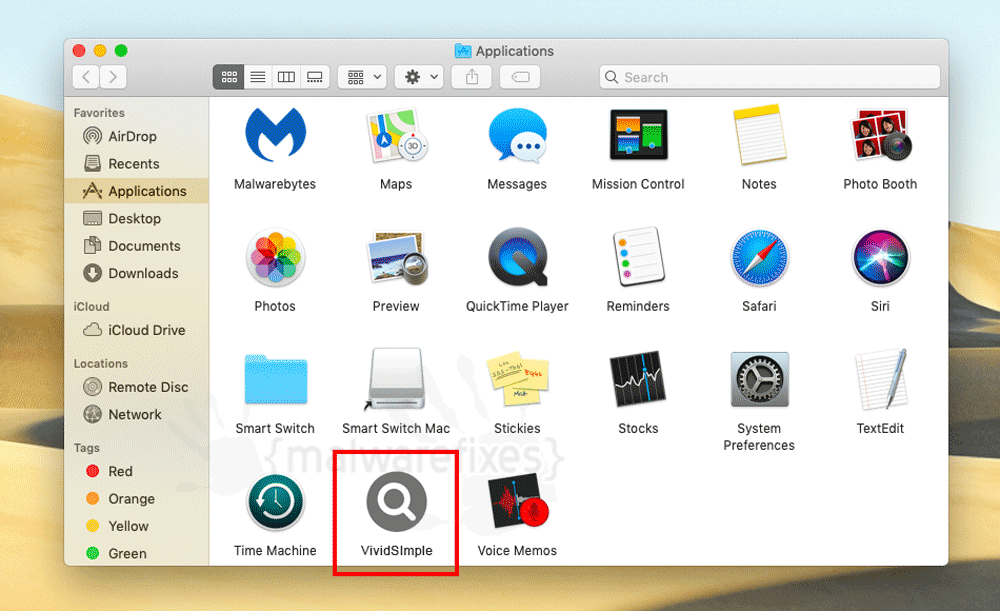Viewport: 1000px width, 611px height.
Task: Select the Reminders app icon
Action: tap(638, 257)
